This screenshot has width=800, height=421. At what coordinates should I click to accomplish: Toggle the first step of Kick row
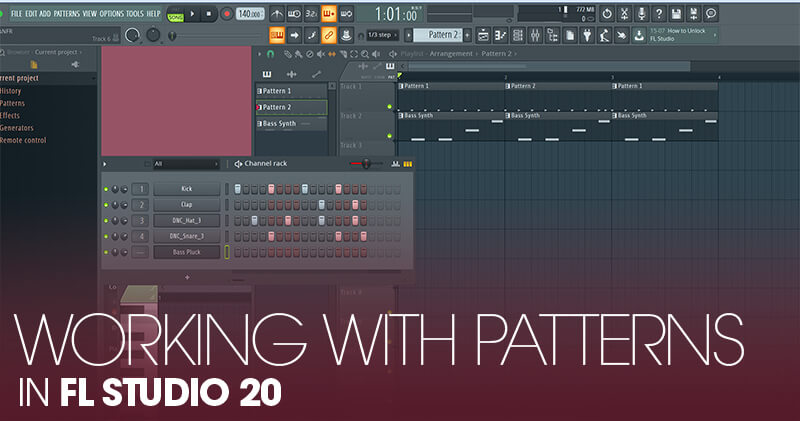(238, 189)
